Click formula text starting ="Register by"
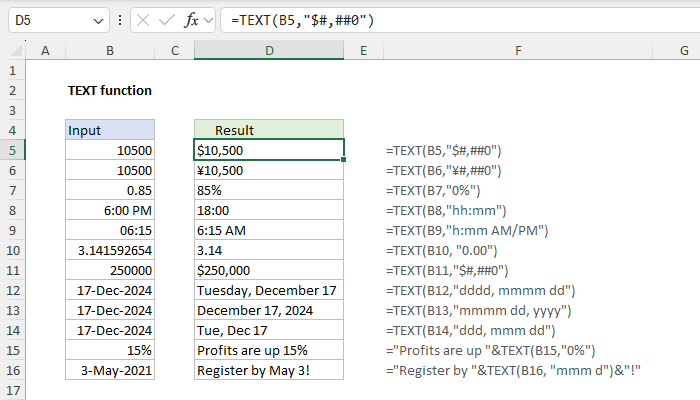This screenshot has height=400, width=700. coord(513,371)
